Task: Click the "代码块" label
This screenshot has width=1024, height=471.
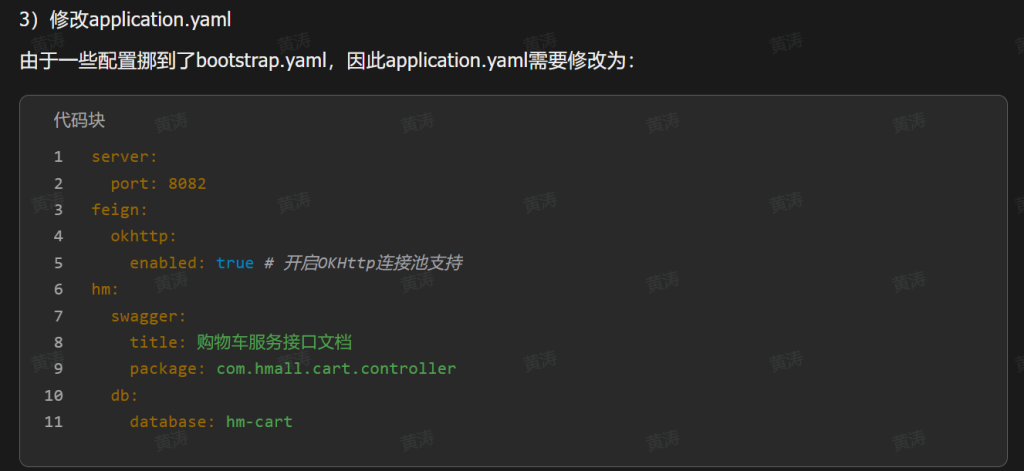Action: click(x=79, y=120)
